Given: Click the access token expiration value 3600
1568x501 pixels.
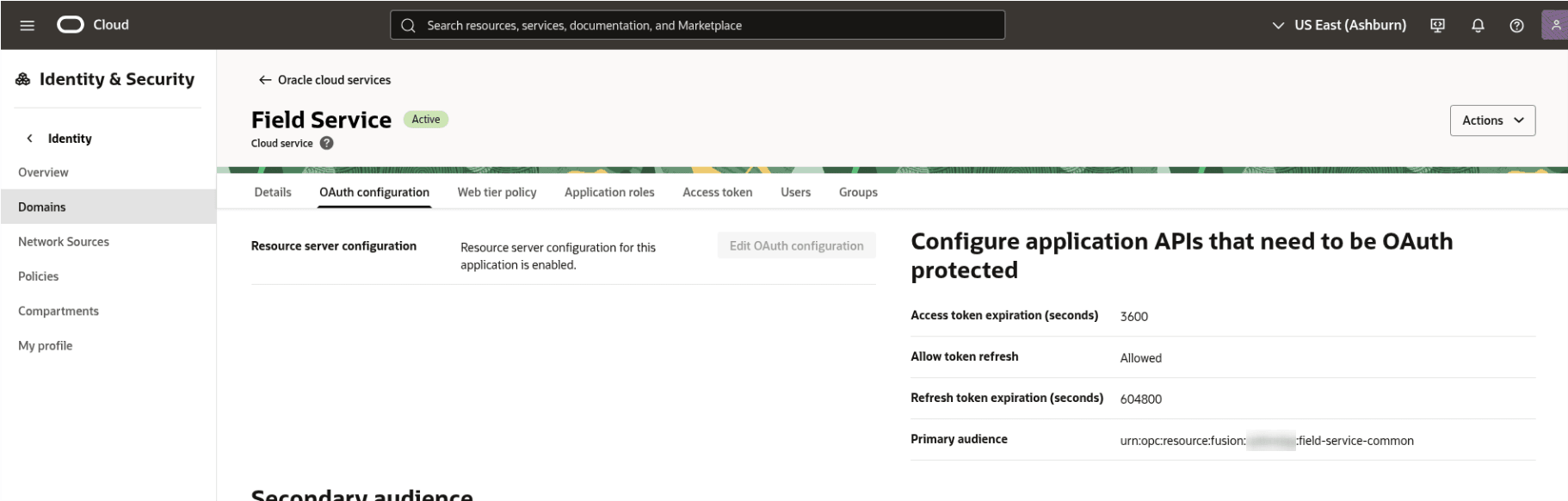Looking at the screenshot, I should 1133,316.
